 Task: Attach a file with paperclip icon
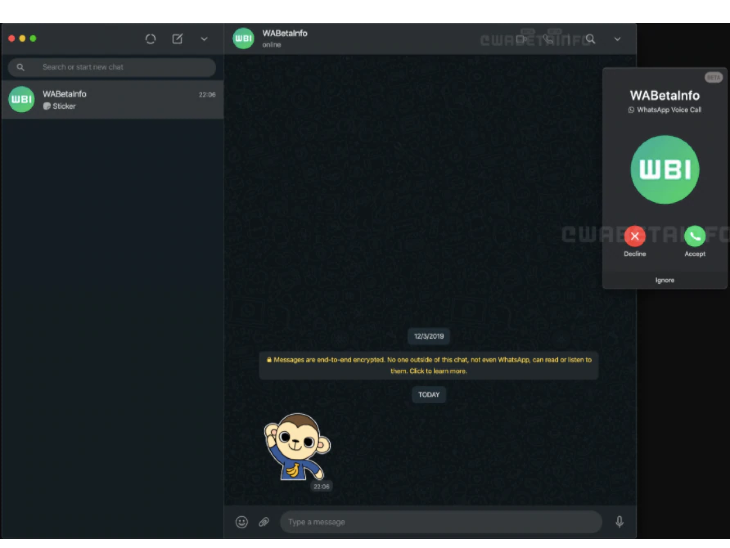point(264,522)
